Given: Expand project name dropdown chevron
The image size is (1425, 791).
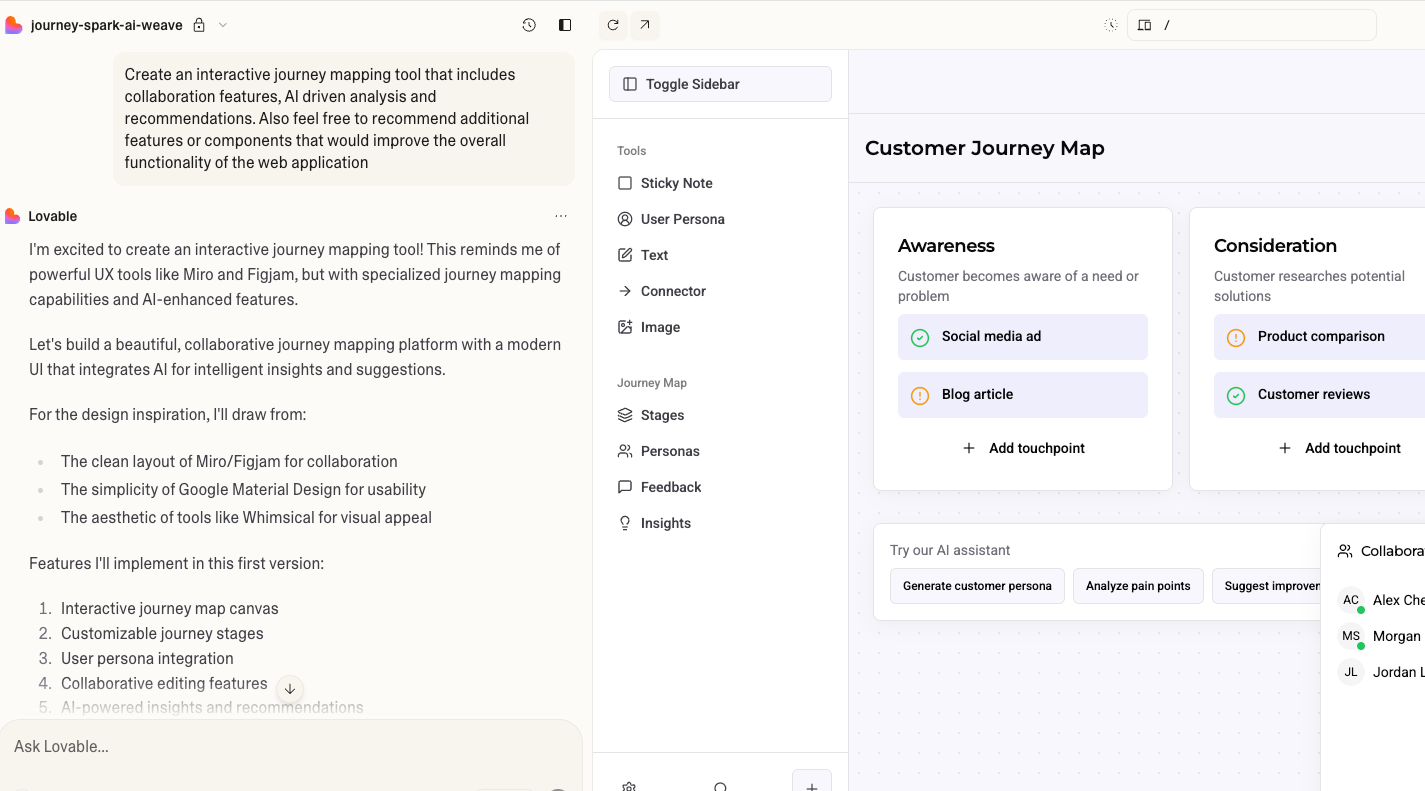Looking at the screenshot, I should point(223,25).
